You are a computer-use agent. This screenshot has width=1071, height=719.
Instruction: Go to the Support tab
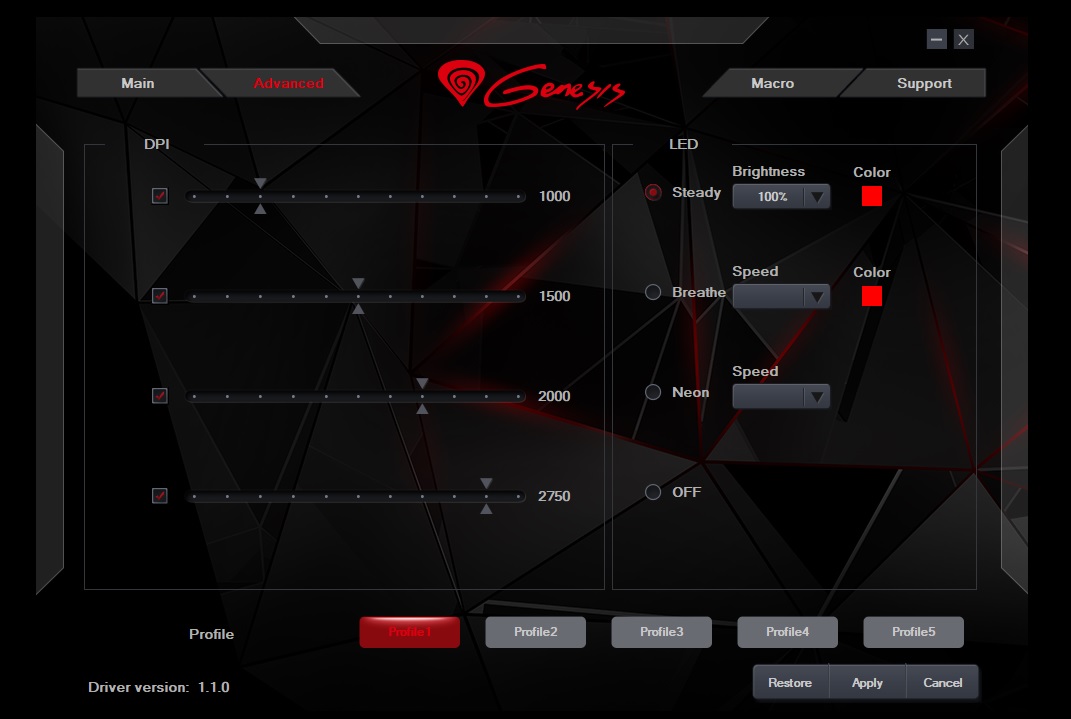coord(923,83)
